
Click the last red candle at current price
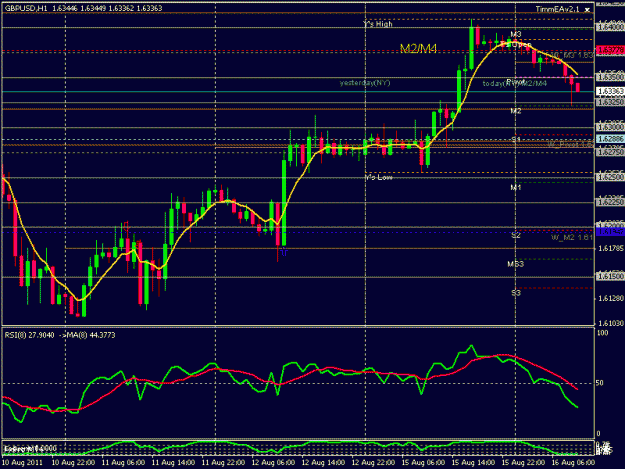point(578,87)
